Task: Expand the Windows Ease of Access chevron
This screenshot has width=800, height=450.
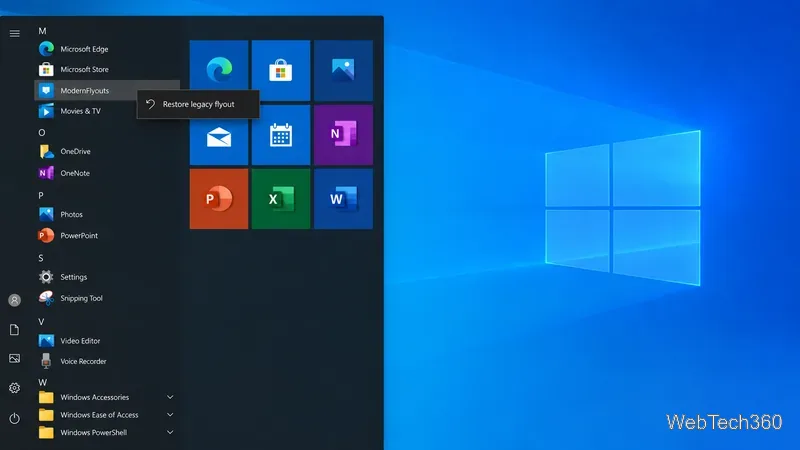Action: click(170, 415)
